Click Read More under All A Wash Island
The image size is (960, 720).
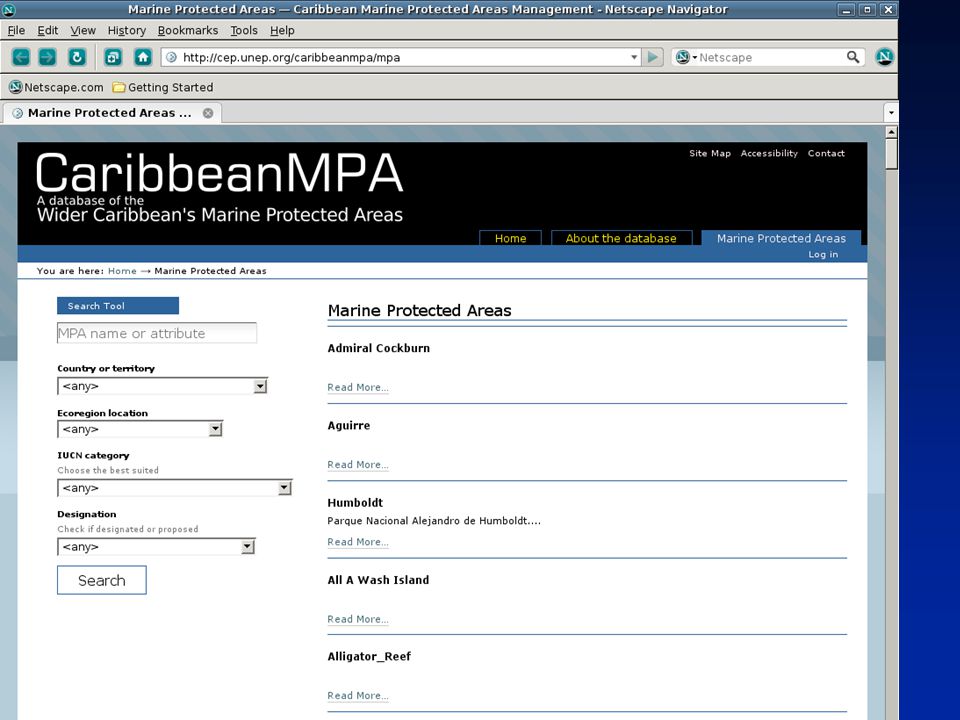(358, 618)
